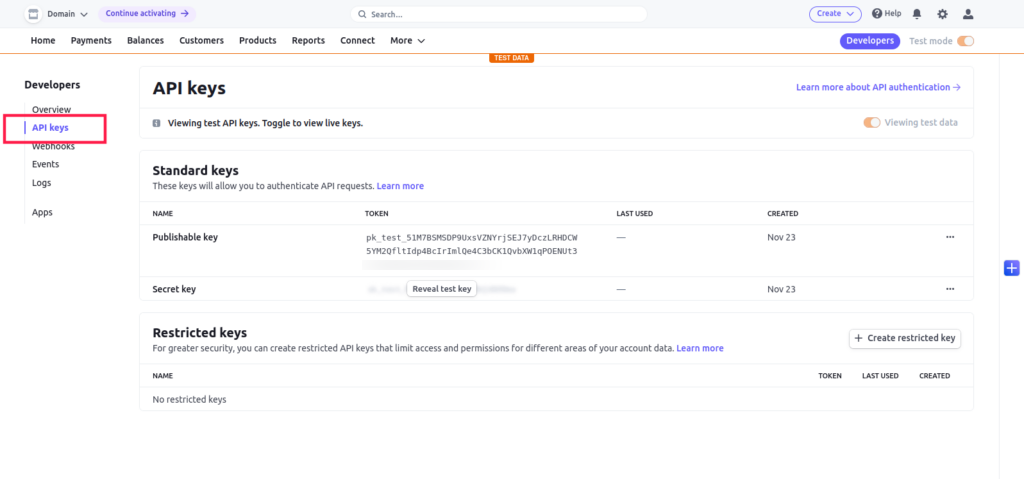The width and height of the screenshot is (1024, 479).
Task: Select Overview in Developers sidebar
Action: (52, 109)
